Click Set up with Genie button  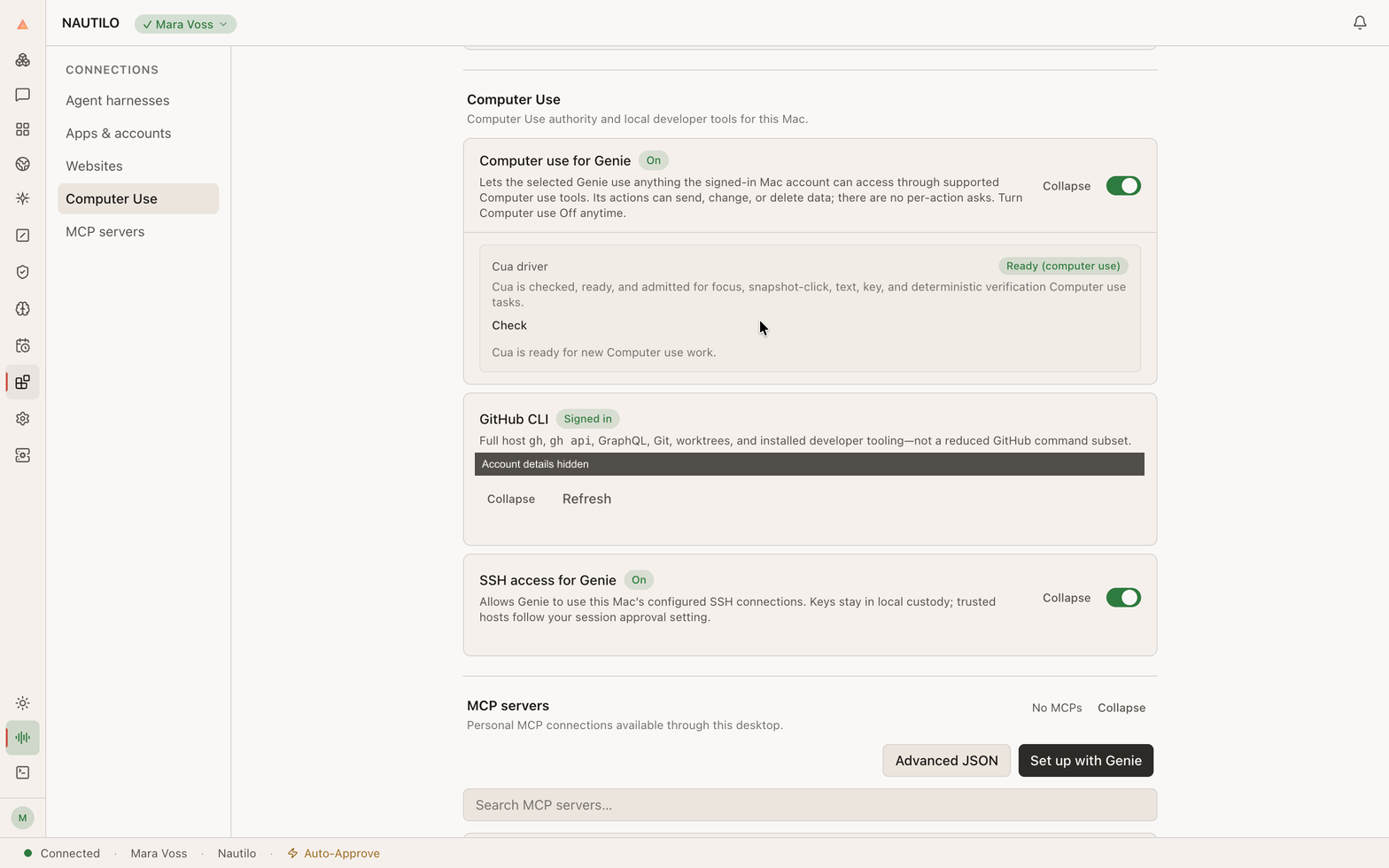click(1086, 761)
